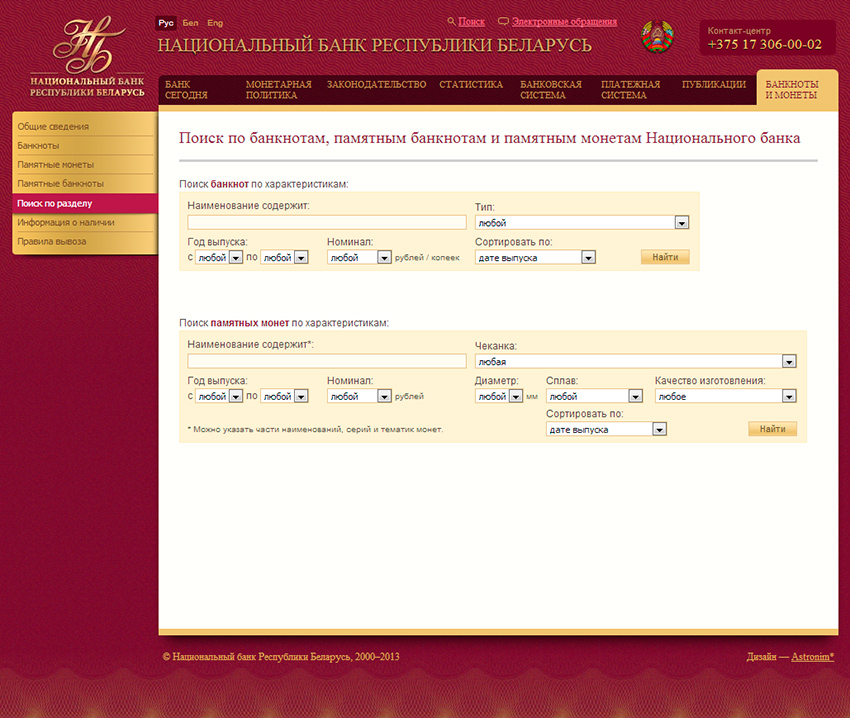Open the Банковская система menu
Image resolution: width=850 pixels, height=718 pixels.
(x=551, y=90)
